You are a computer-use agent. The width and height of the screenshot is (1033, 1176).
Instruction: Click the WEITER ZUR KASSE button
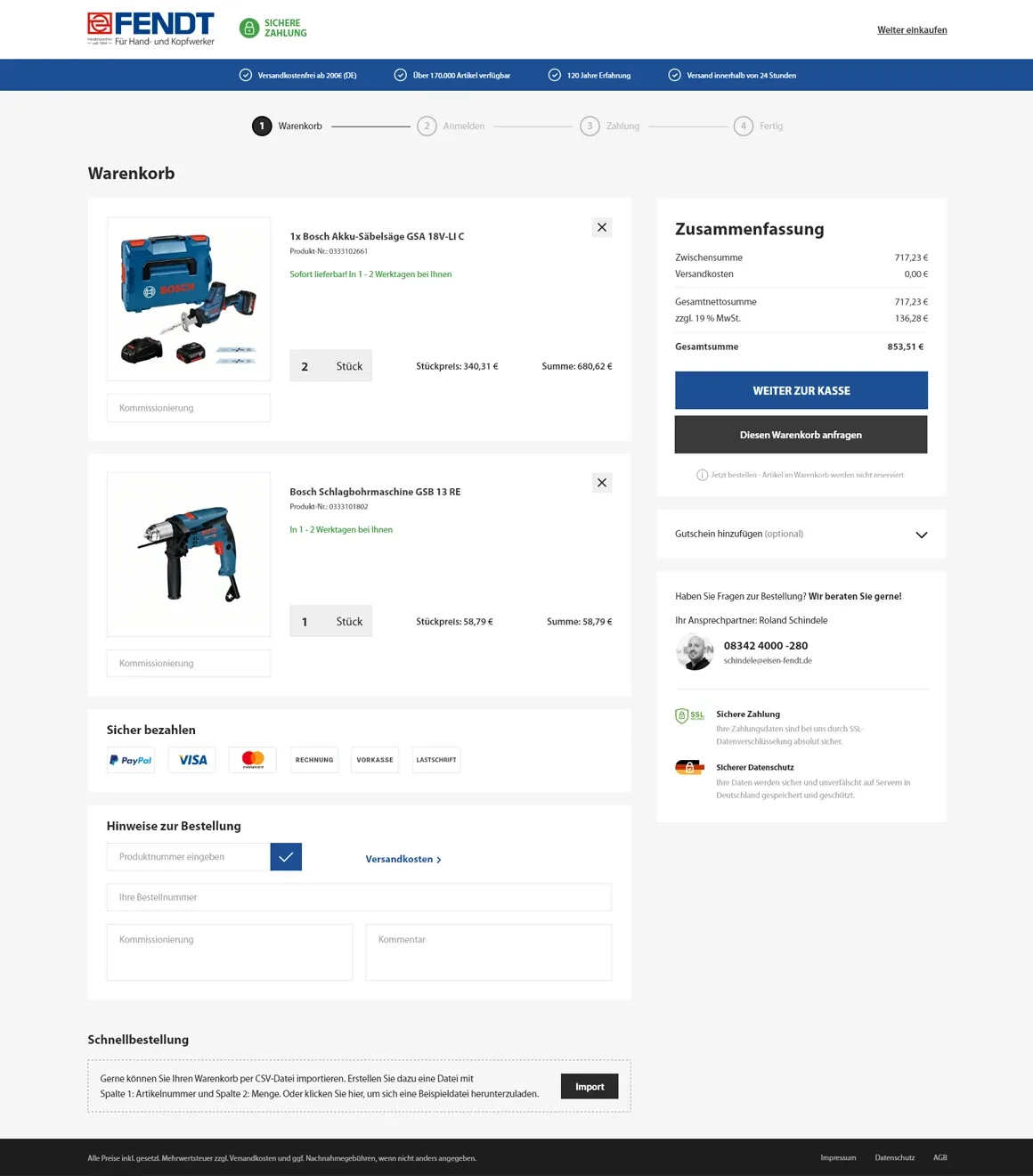pos(801,390)
